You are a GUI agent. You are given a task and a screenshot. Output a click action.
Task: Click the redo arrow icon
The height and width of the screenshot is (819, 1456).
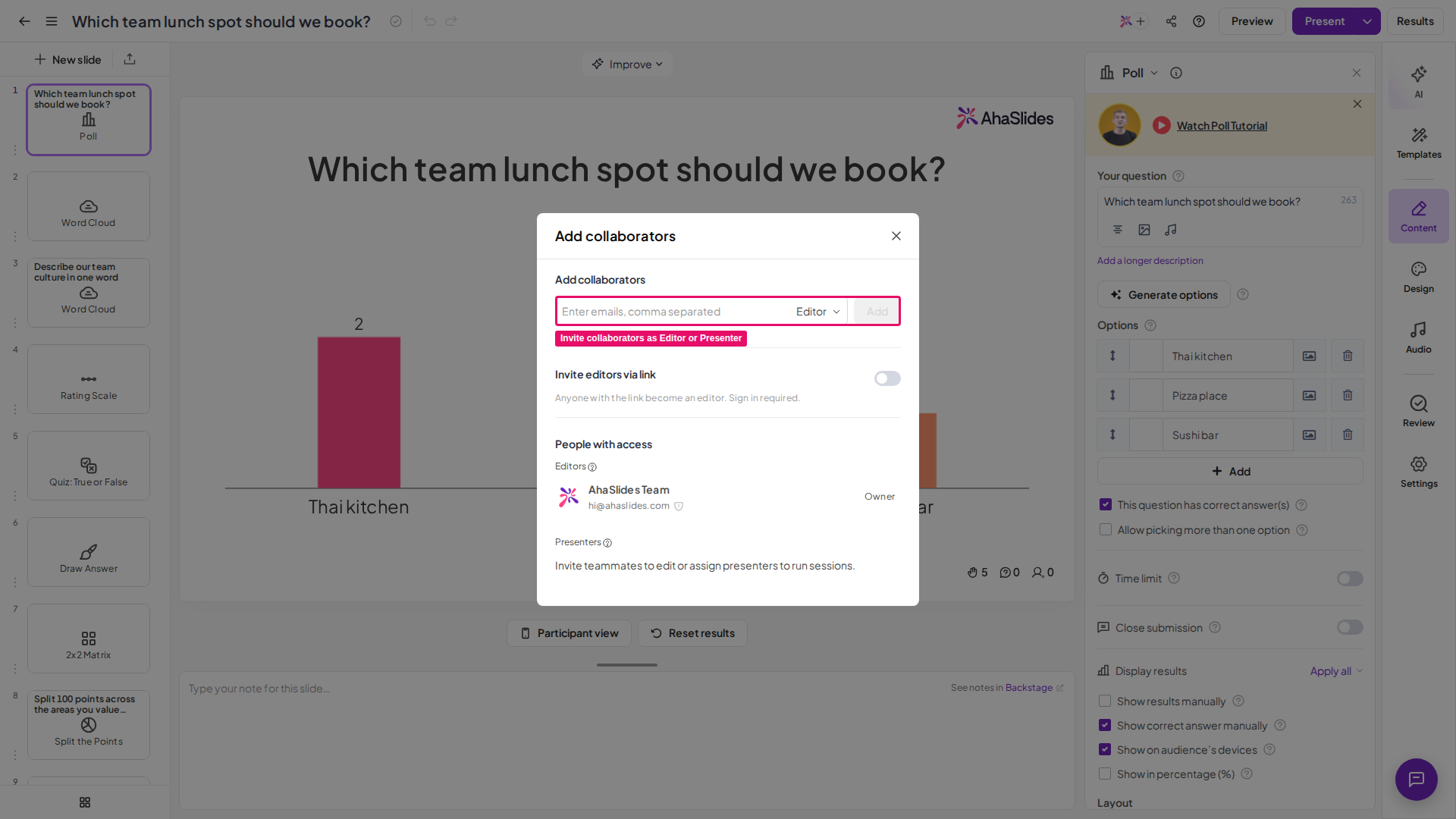tap(451, 21)
